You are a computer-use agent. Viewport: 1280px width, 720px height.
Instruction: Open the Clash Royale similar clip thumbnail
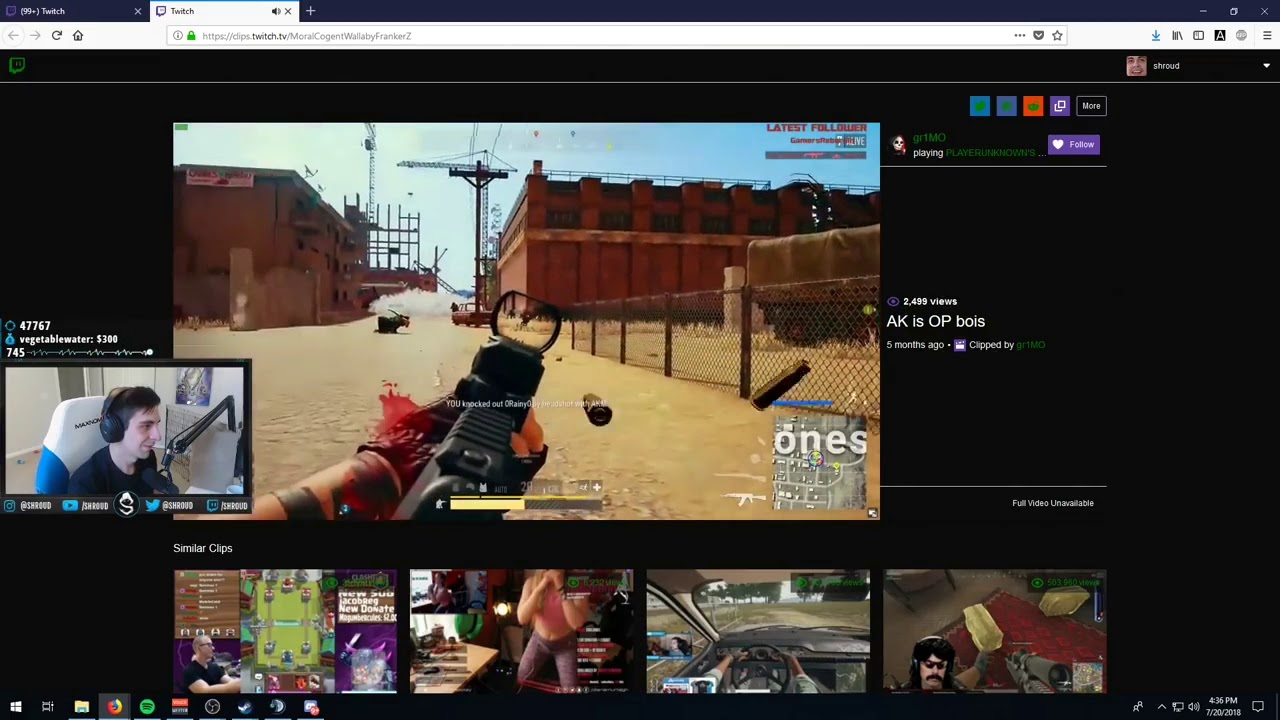(285, 632)
